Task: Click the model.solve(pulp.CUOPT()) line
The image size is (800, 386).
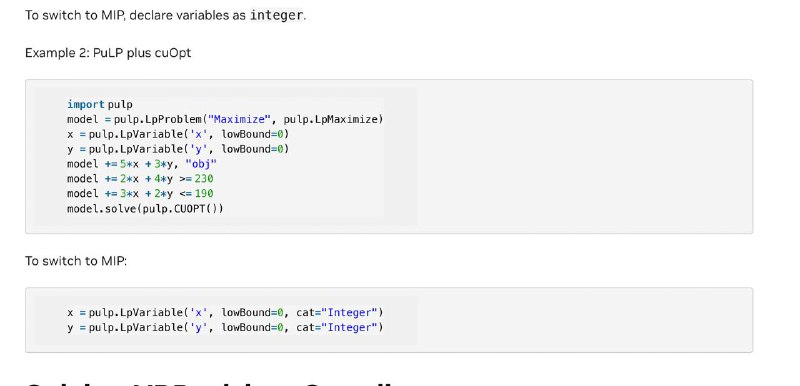Action: [145, 209]
